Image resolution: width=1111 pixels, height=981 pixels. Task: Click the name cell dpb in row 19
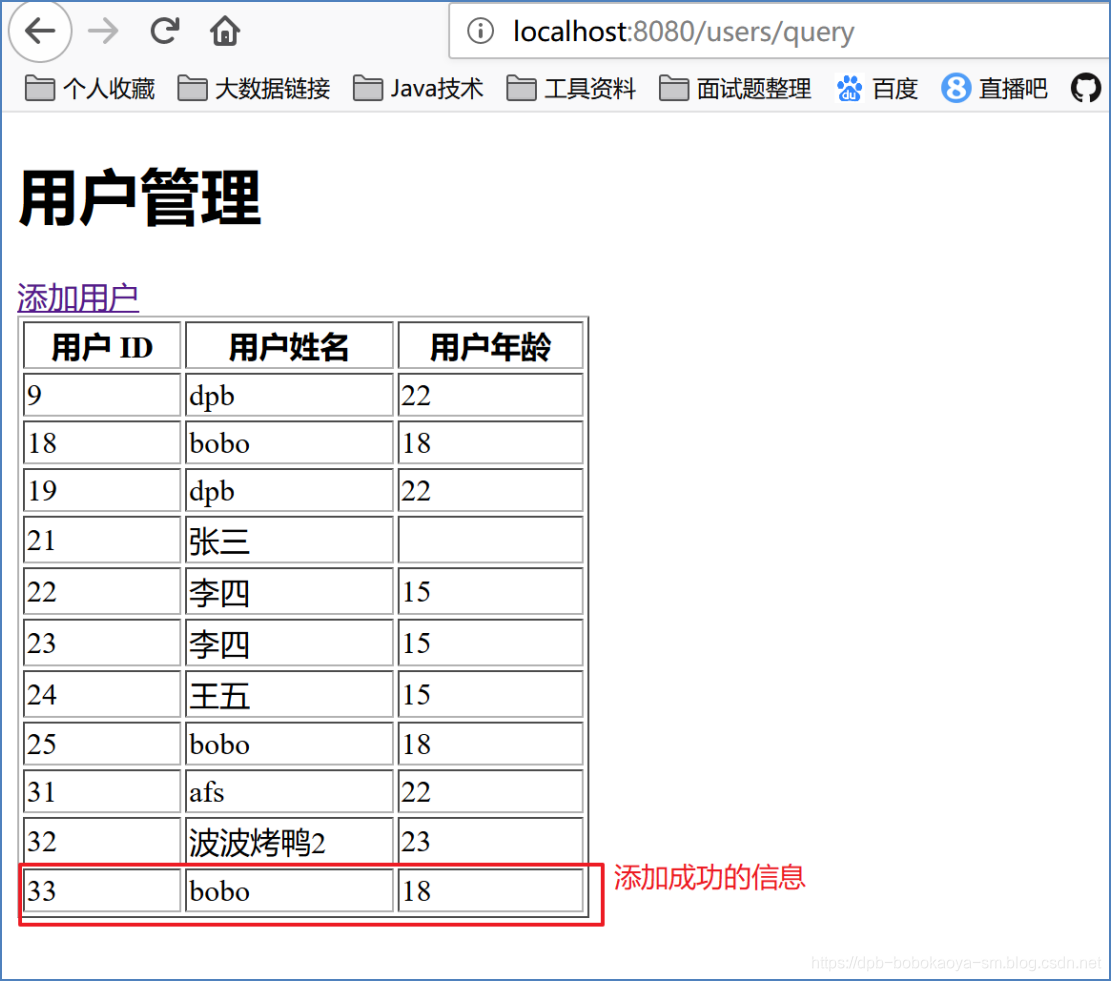click(289, 490)
